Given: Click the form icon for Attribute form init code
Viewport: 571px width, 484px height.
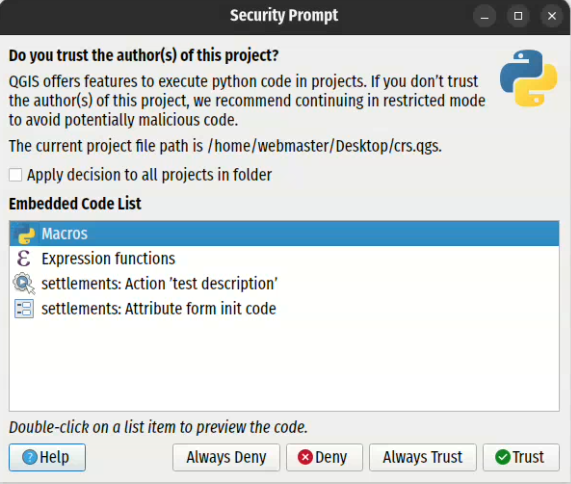Looking at the screenshot, I should point(24,308).
